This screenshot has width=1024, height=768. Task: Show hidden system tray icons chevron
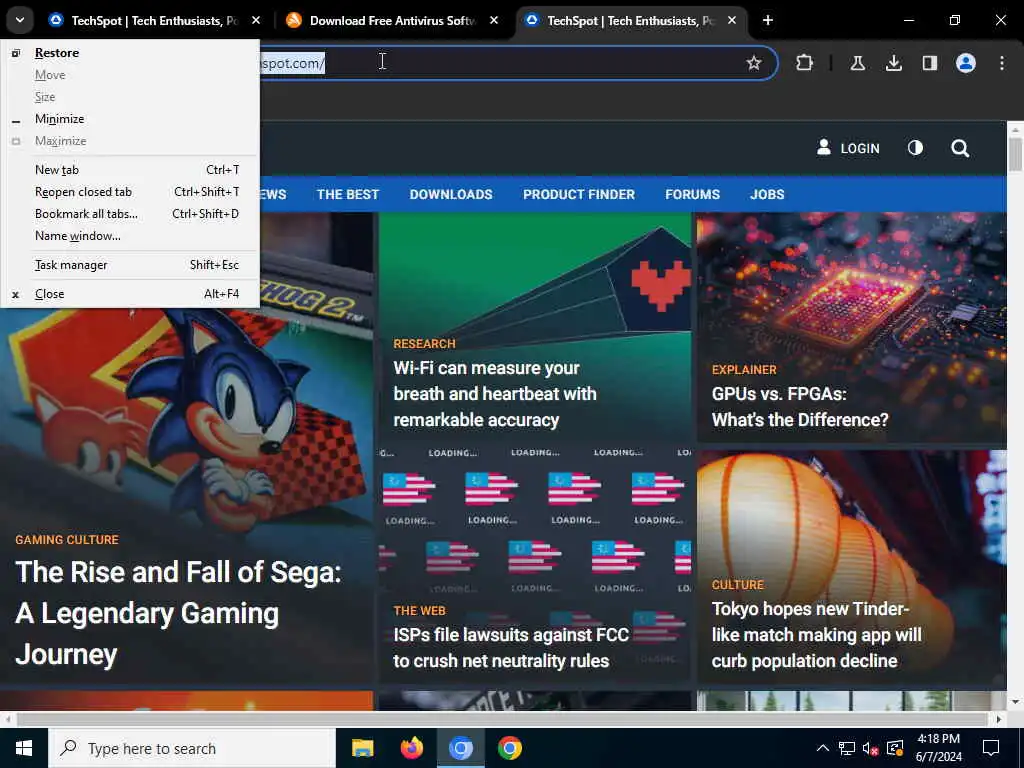point(823,748)
